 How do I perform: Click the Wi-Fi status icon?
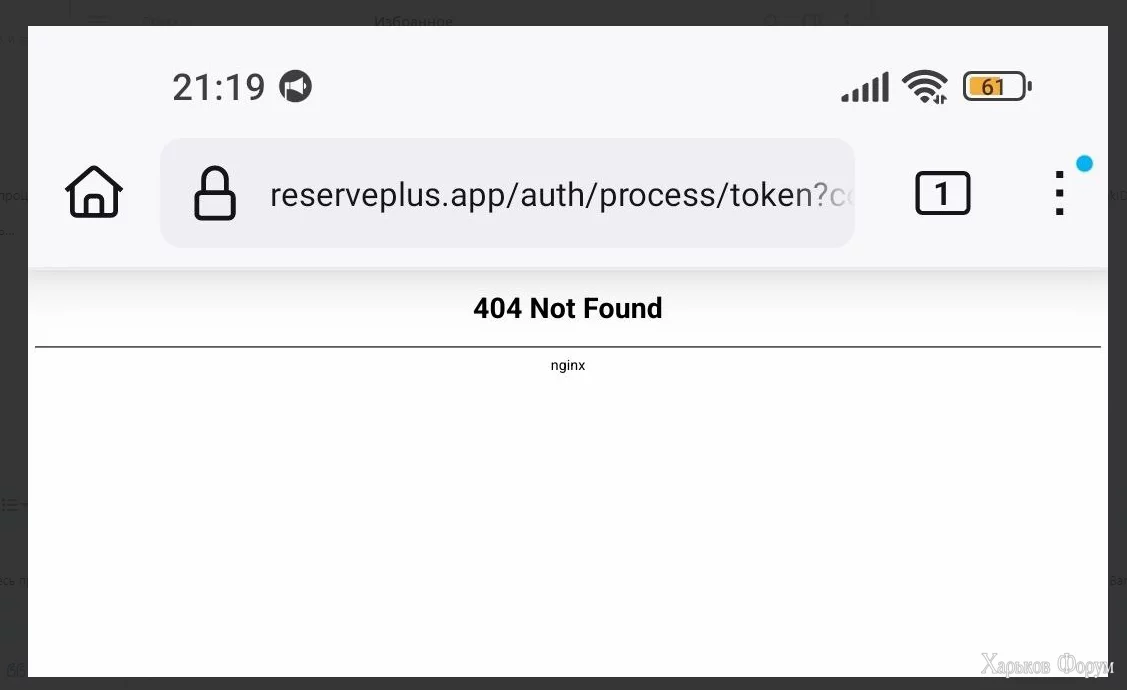click(x=925, y=87)
